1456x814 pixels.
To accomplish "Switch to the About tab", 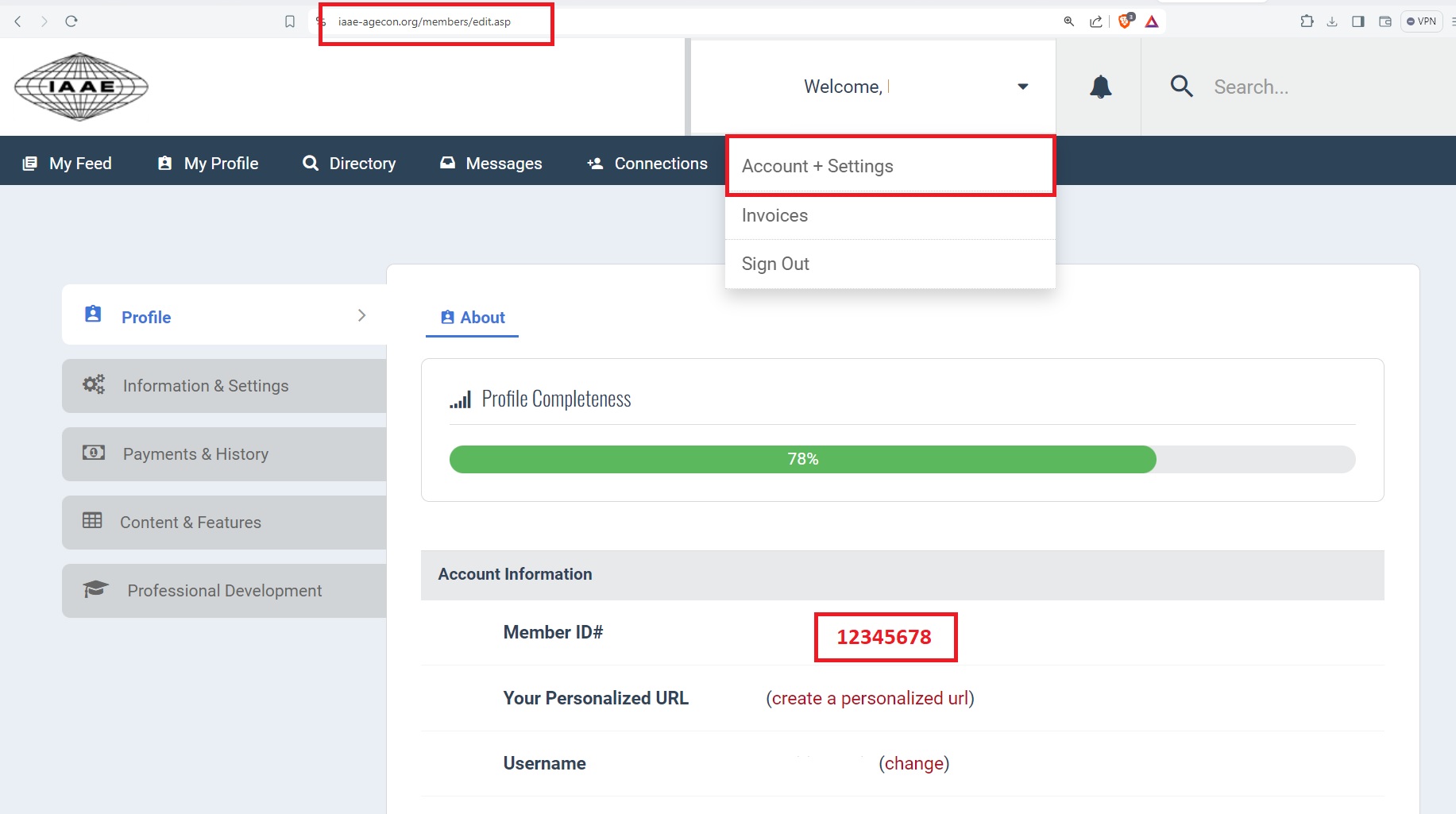I will pyautogui.click(x=473, y=318).
